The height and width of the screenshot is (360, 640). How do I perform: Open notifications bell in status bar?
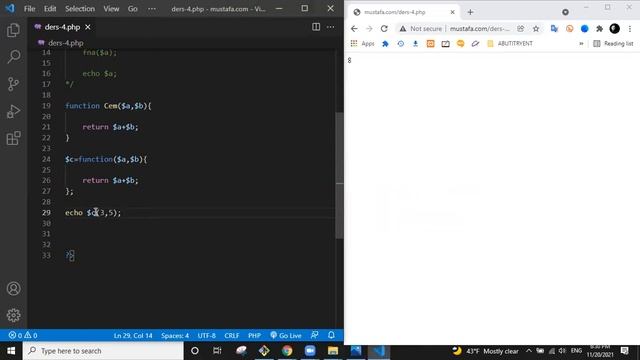331,336
